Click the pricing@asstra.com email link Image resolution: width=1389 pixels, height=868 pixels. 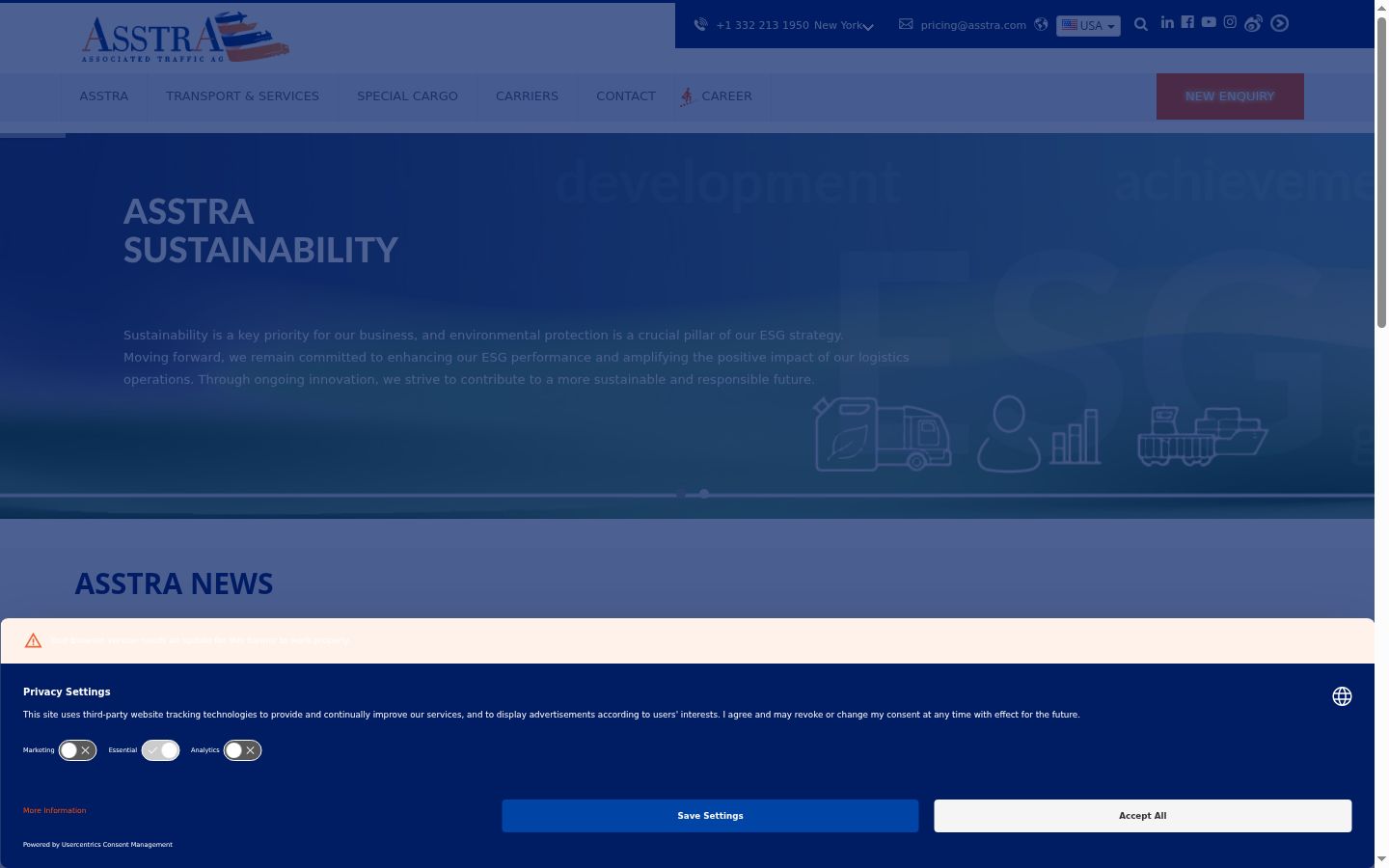coord(973,25)
